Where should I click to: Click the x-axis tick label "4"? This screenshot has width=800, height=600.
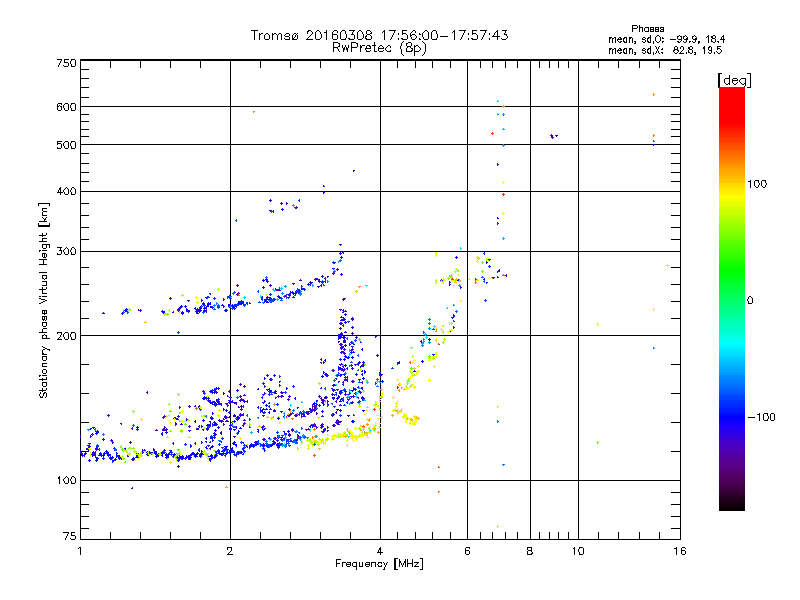[380, 551]
